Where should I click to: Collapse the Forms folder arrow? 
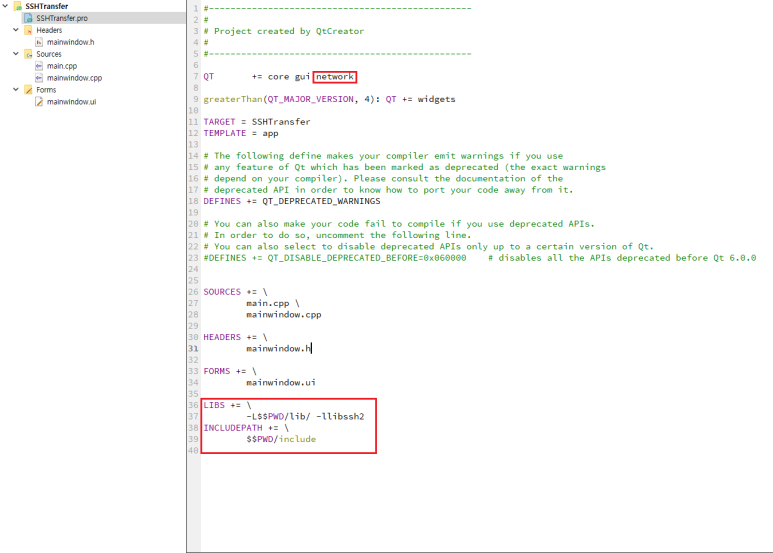pos(16,90)
